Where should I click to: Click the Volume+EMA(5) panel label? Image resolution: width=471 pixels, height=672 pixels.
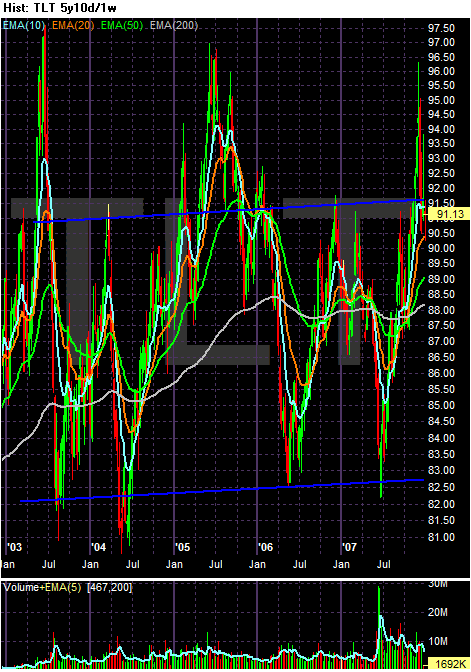[x=42, y=587]
